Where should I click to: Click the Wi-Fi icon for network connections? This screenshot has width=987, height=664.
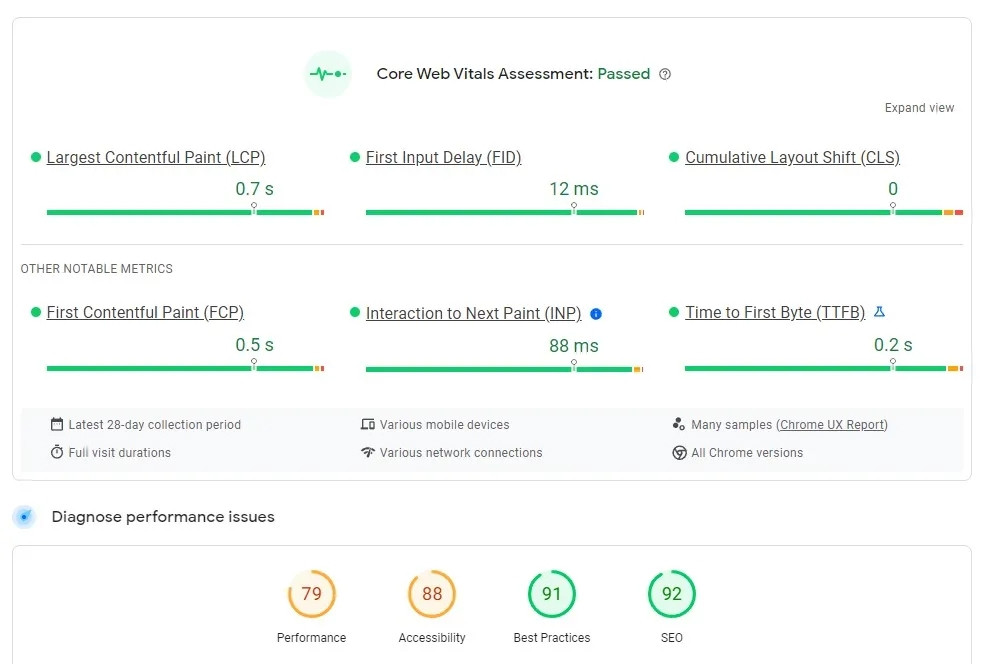[x=368, y=453]
